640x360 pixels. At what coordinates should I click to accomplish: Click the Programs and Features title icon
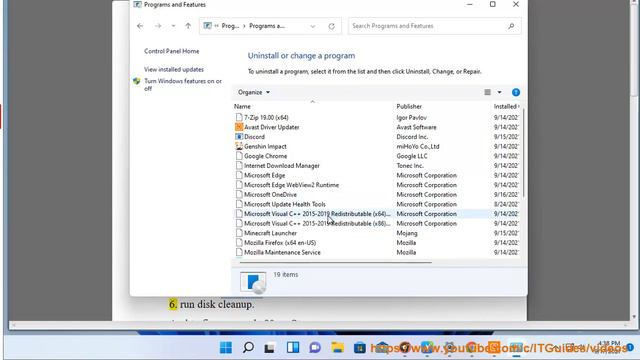pyautogui.click(x=138, y=4)
